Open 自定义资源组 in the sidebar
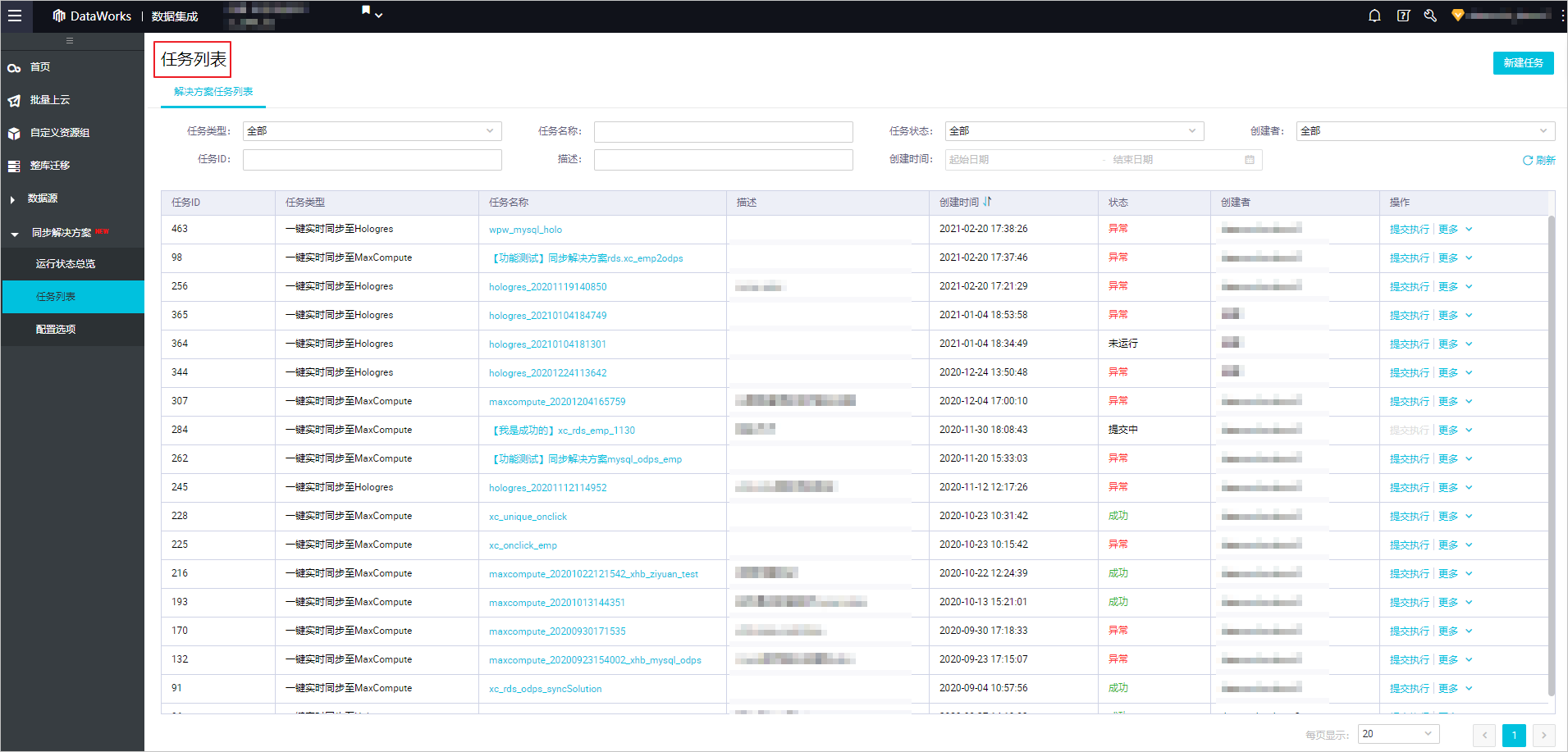This screenshot has width=1568, height=752. [x=60, y=133]
